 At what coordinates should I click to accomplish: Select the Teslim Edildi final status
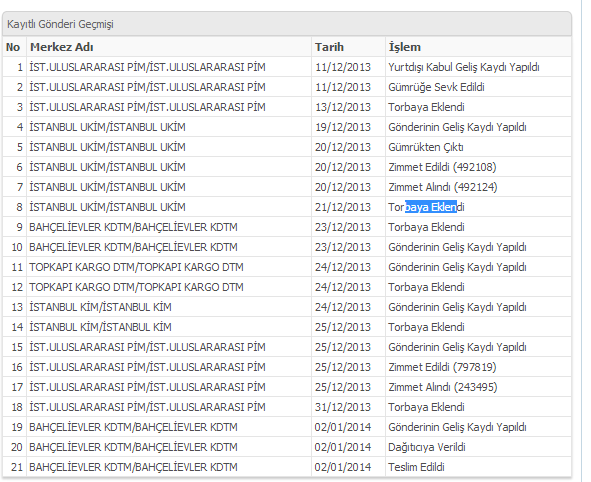[416, 467]
